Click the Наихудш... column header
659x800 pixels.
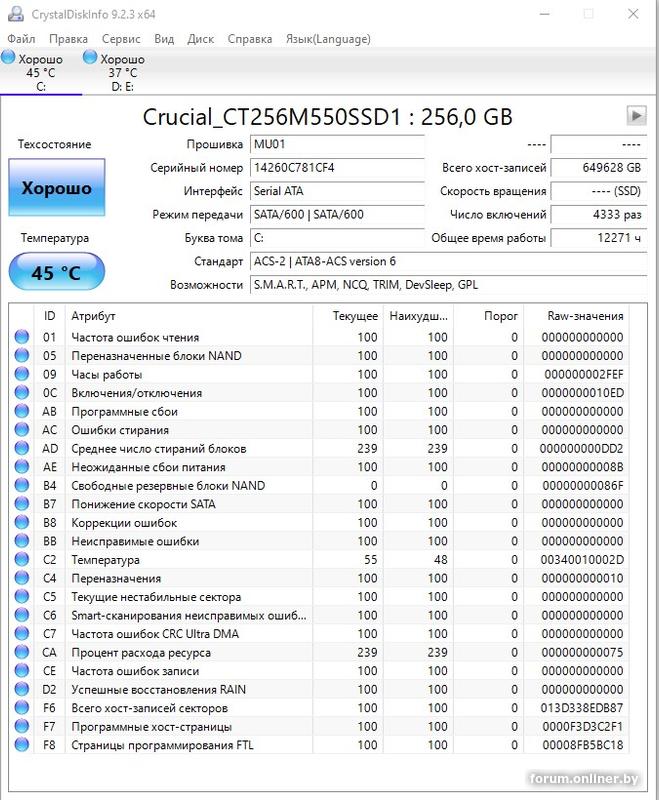click(x=419, y=316)
